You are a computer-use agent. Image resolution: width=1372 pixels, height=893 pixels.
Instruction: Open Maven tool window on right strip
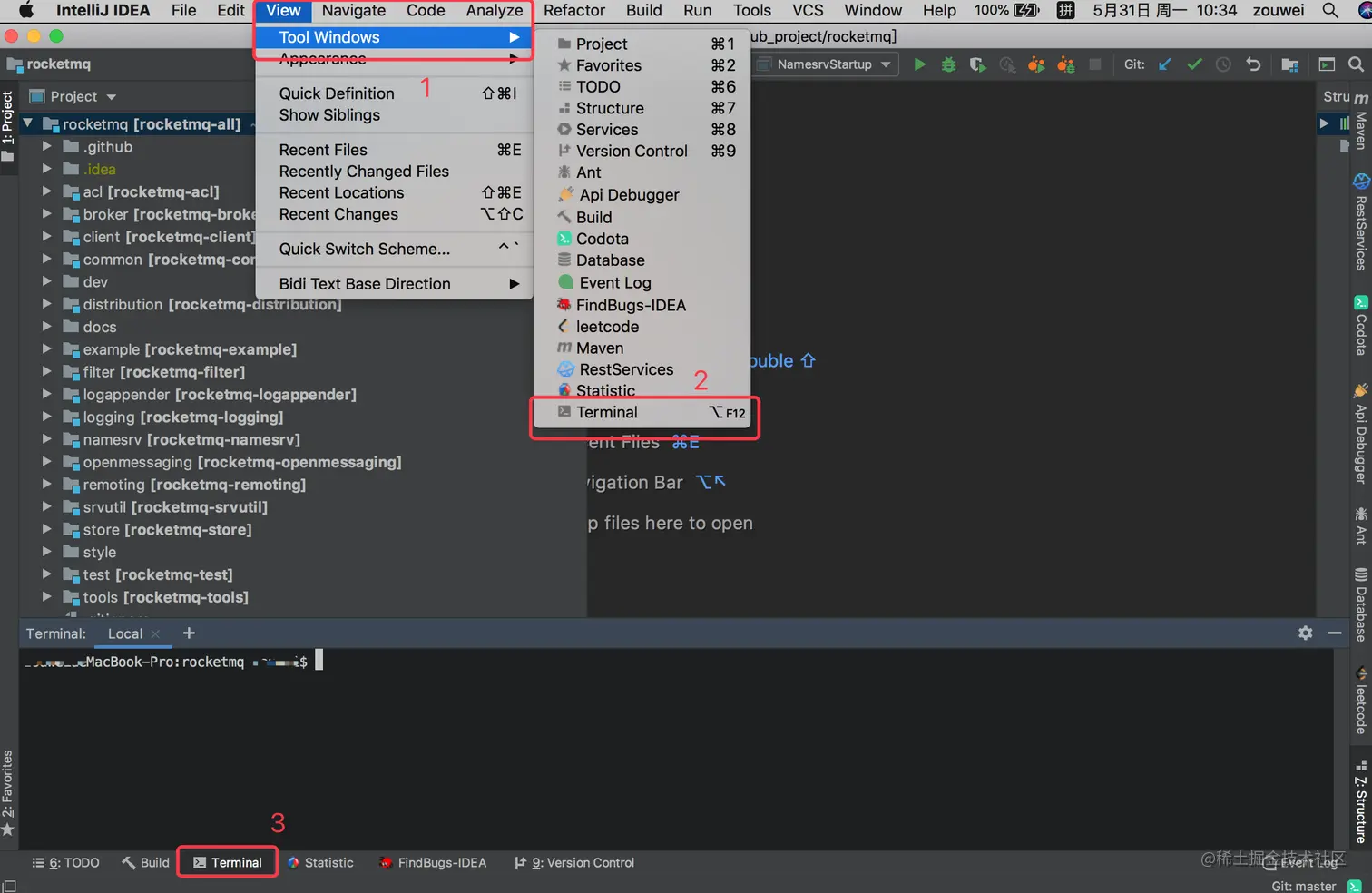1361,123
